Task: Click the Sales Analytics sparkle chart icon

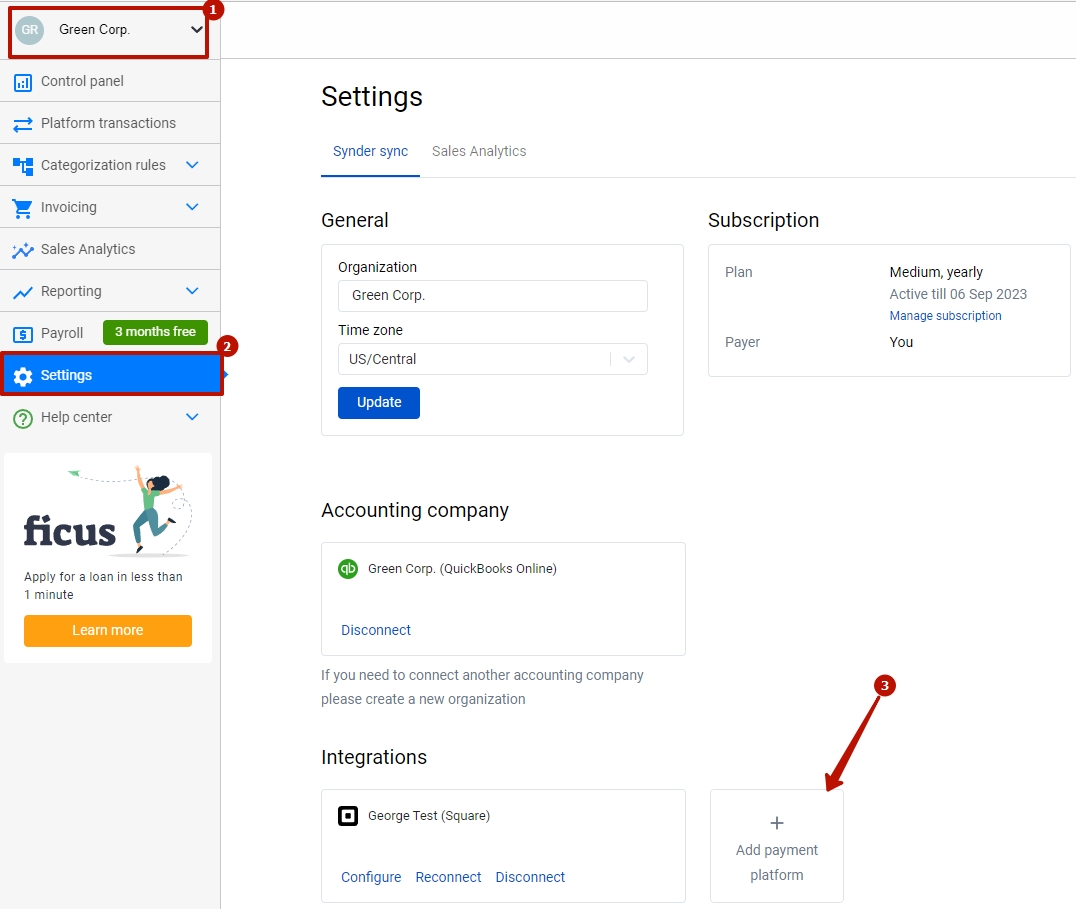Action: pos(23,250)
